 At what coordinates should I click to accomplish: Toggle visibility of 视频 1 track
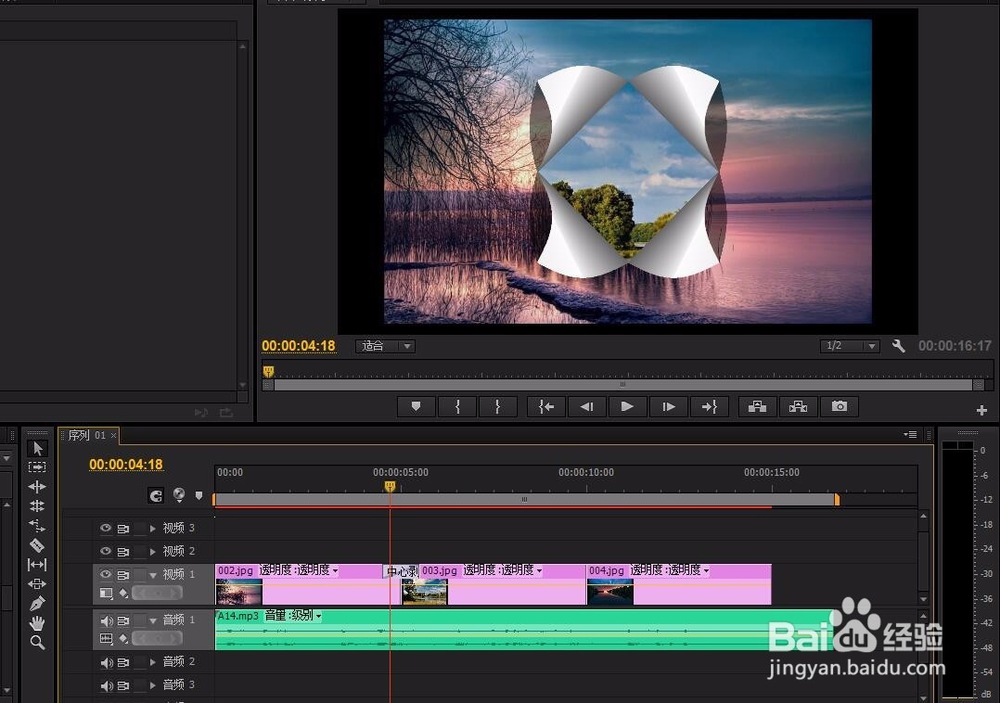tap(106, 574)
